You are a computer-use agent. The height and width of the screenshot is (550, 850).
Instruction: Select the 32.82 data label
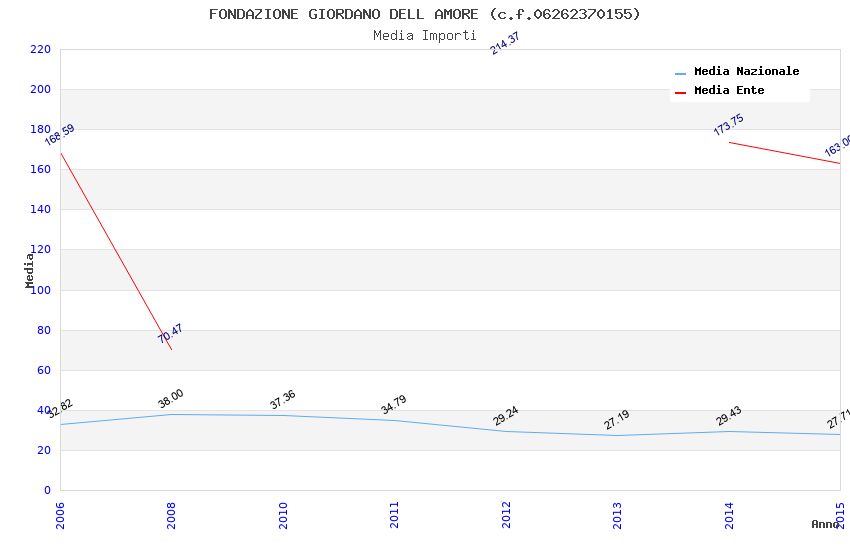click(x=60, y=408)
